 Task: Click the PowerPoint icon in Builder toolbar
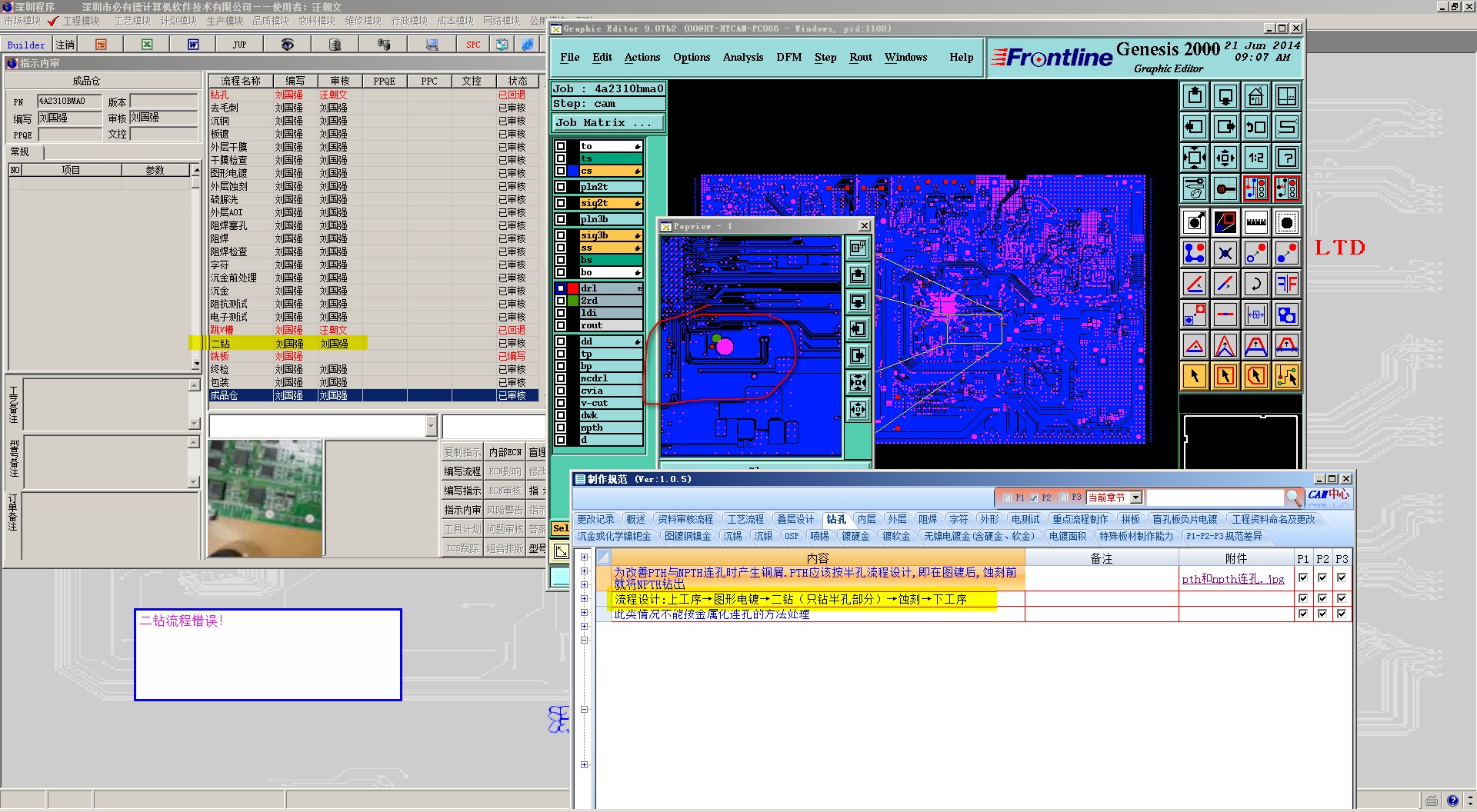pyautogui.click(x=101, y=45)
